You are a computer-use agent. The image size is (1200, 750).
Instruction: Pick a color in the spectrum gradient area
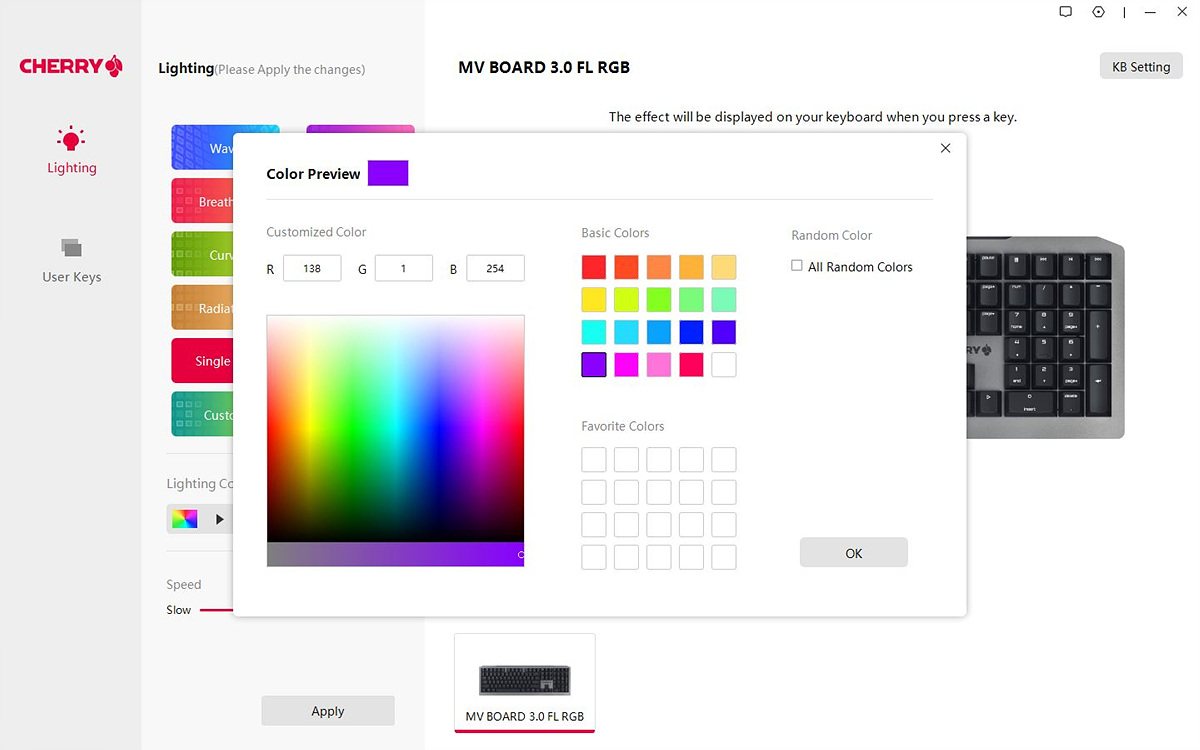pyautogui.click(x=395, y=428)
